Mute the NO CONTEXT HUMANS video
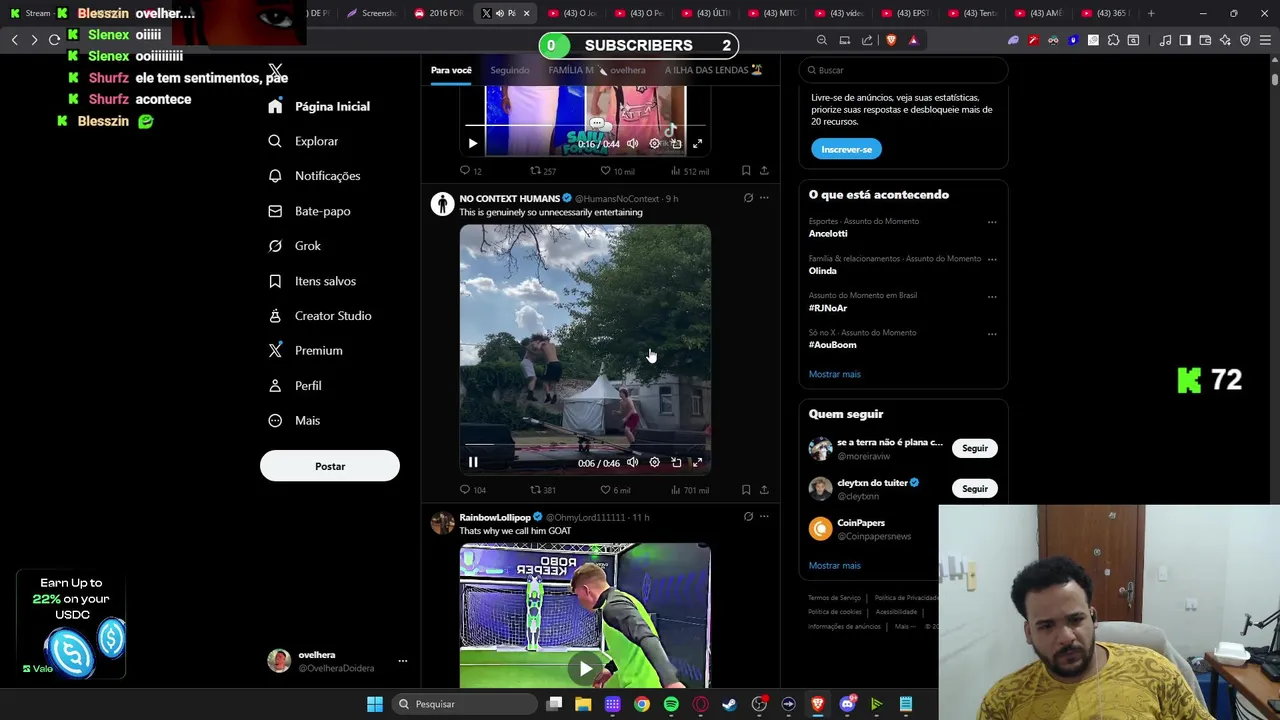This screenshot has width=1280, height=720. [632, 462]
